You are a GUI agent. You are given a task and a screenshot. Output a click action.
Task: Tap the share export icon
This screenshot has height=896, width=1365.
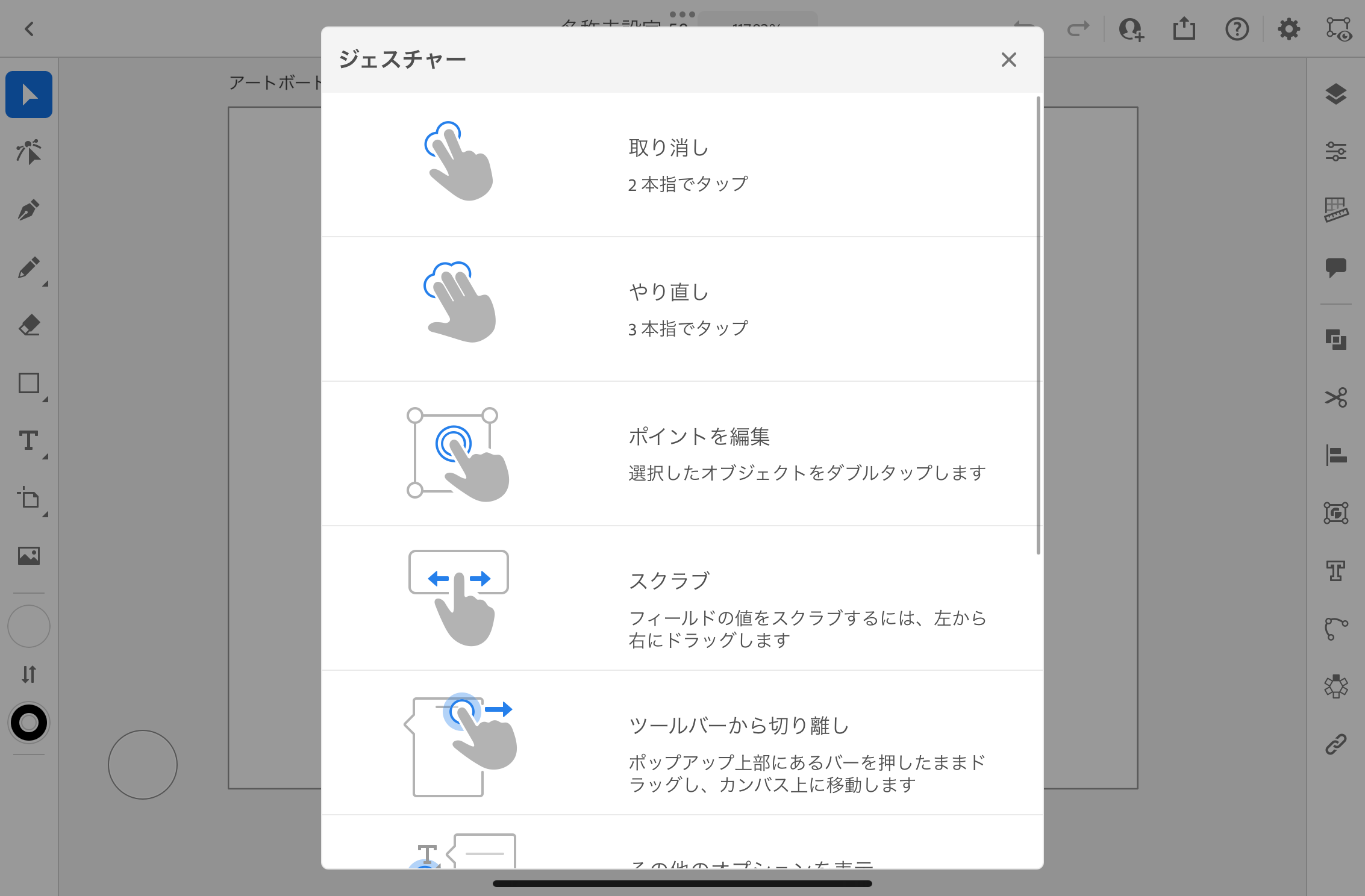pyautogui.click(x=1184, y=29)
